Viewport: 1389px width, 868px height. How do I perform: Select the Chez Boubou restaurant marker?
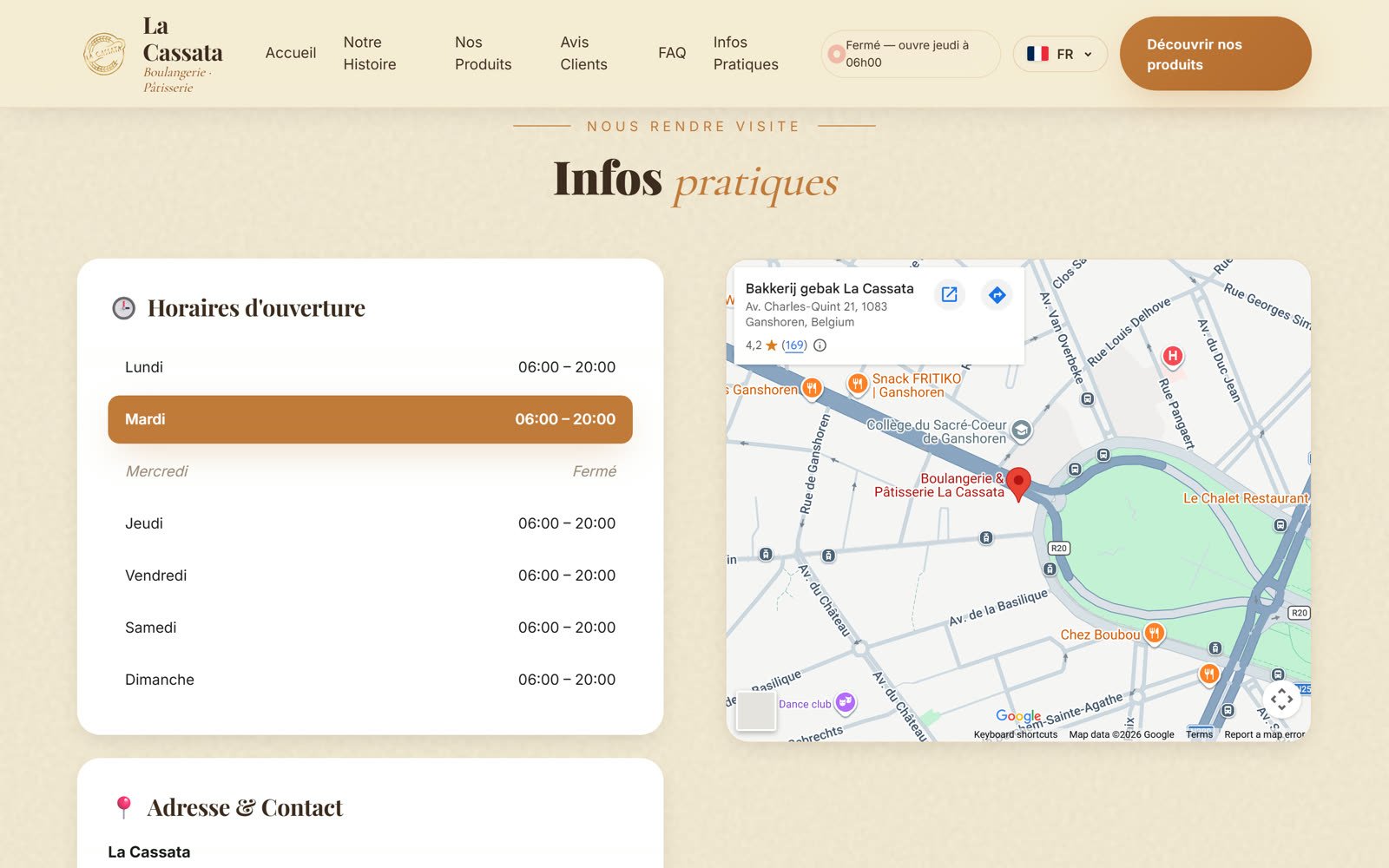(1154, 634)
